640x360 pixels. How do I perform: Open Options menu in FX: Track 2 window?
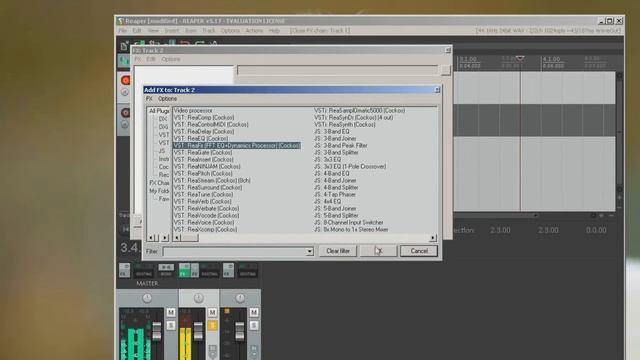(x=171, y=59)
